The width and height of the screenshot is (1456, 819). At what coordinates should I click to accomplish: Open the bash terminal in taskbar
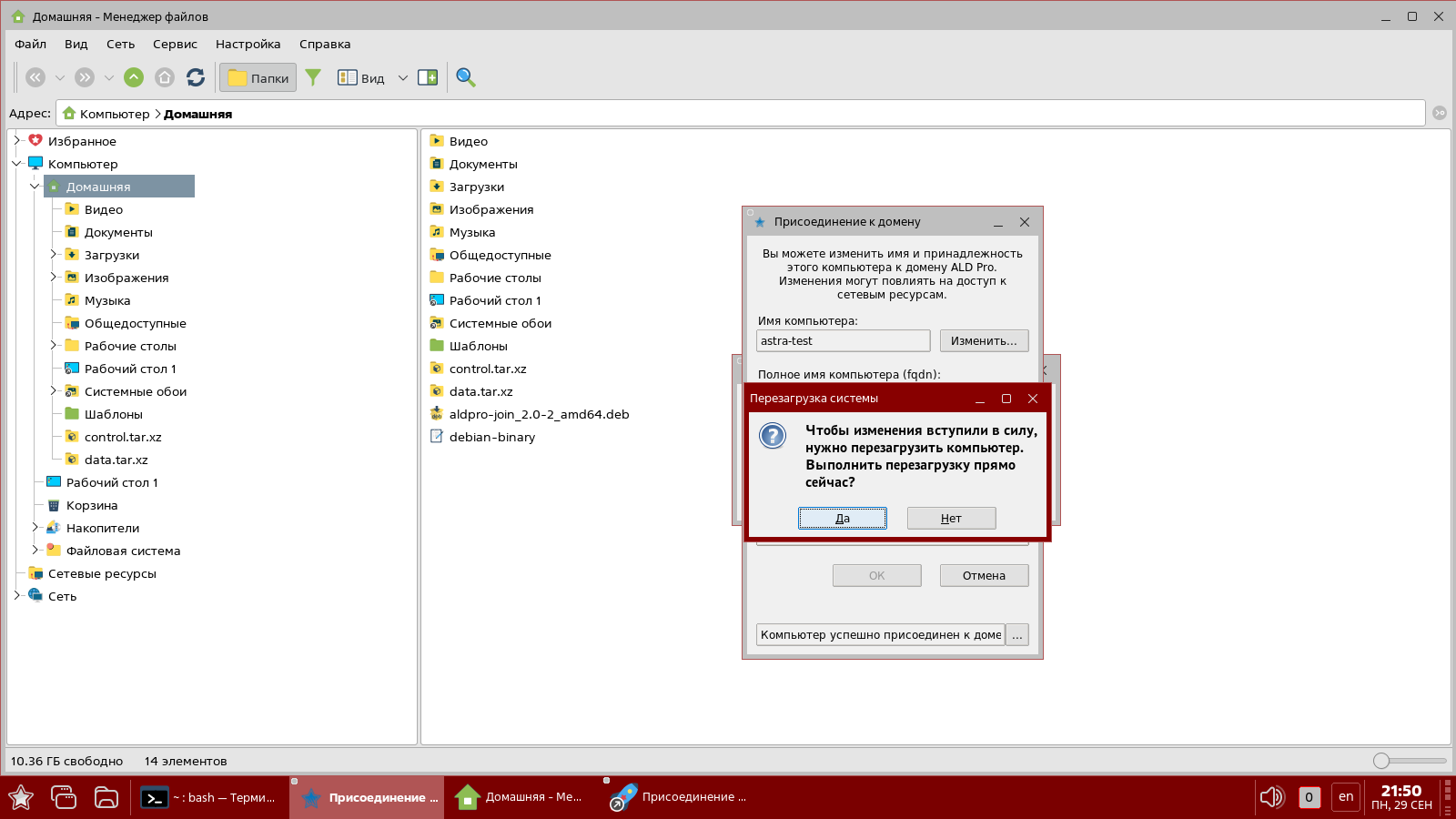pos(209,798)
